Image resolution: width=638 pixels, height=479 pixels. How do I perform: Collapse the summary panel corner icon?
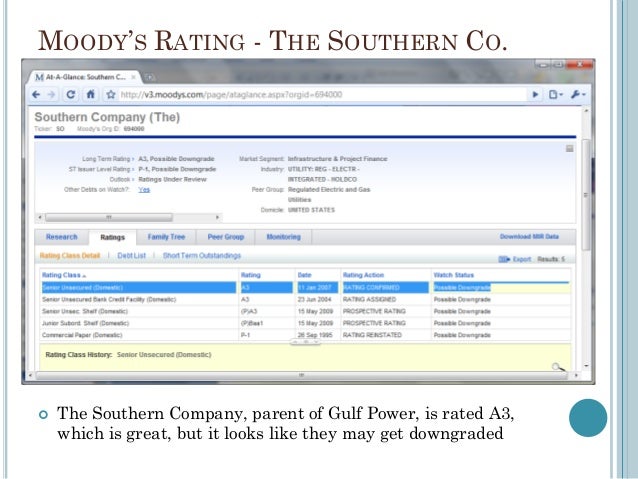pyautogui.click(x=570, y=149)
